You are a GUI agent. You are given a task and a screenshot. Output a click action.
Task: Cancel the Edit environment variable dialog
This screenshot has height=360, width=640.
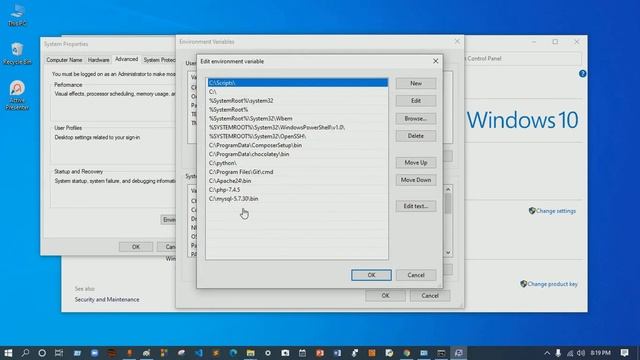pos(416,275)
